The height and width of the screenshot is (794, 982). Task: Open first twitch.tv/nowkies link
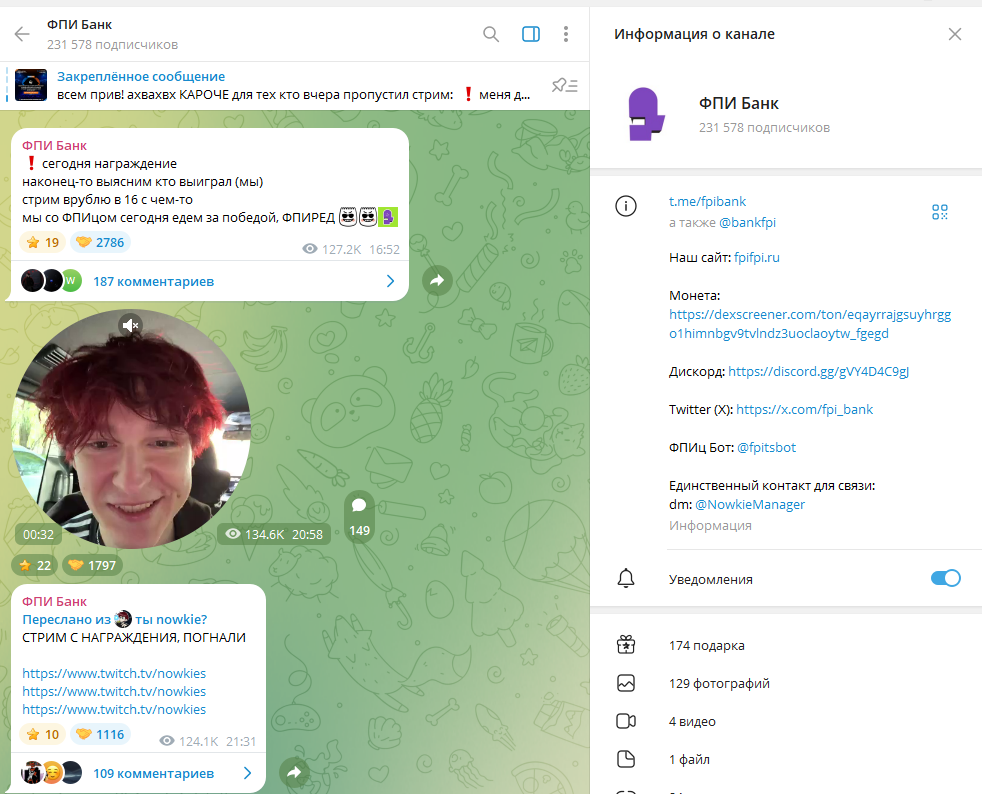pos(114,673)
